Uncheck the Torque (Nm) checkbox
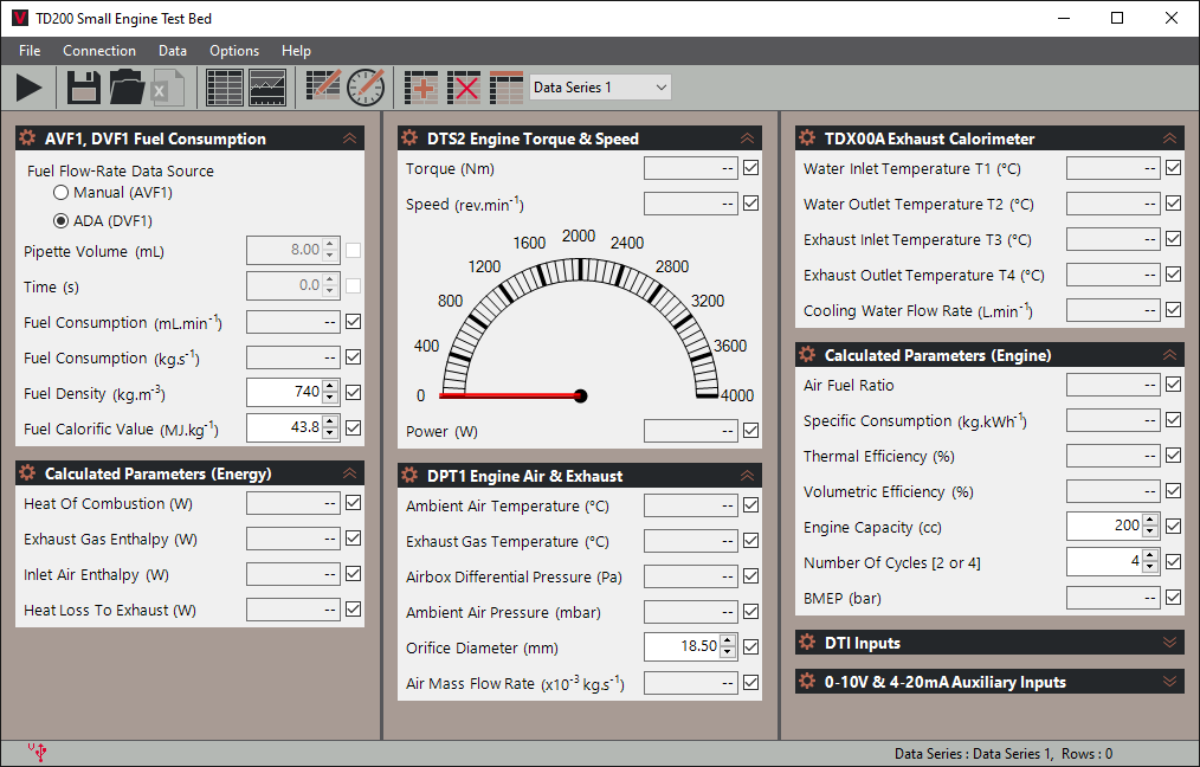Screen dimensions: 1200x767 (751, 168)
